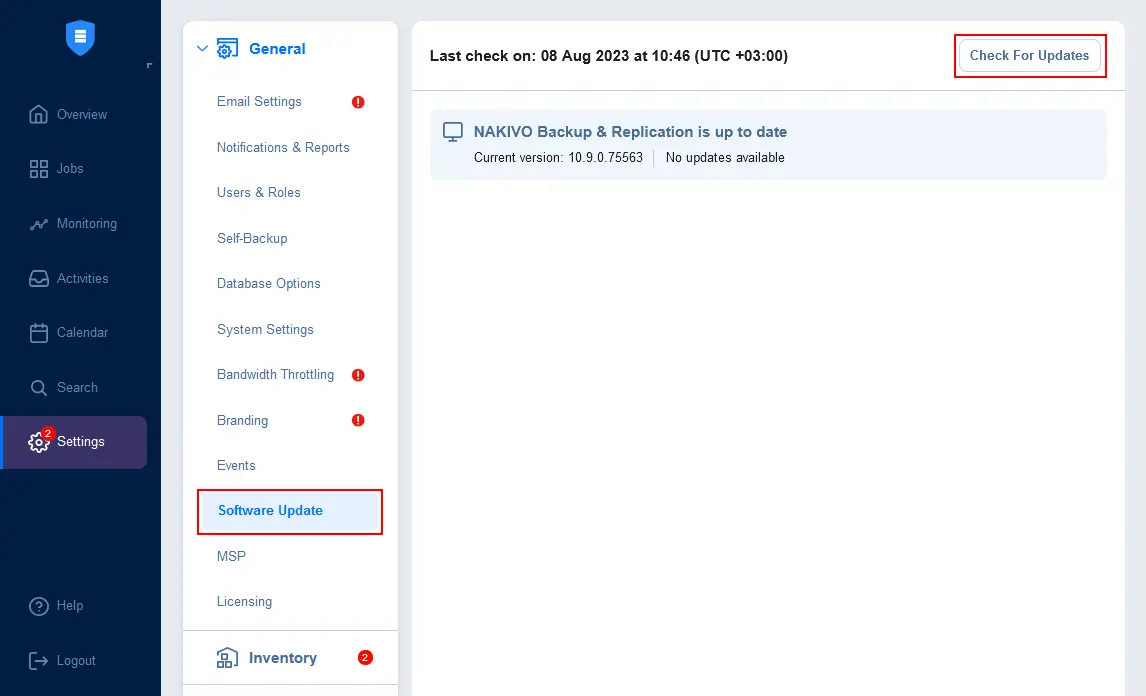Image resolution: width=1146 pixels, height=696 pixels.
Task: Open Bandwidth Throttling settings
Action: coord(276,375)
